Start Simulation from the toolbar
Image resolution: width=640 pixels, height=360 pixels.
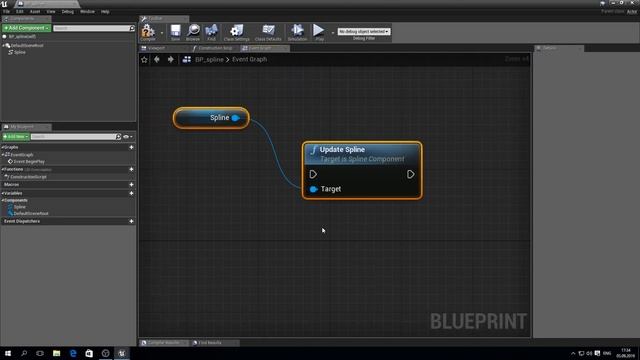(297, 32)
